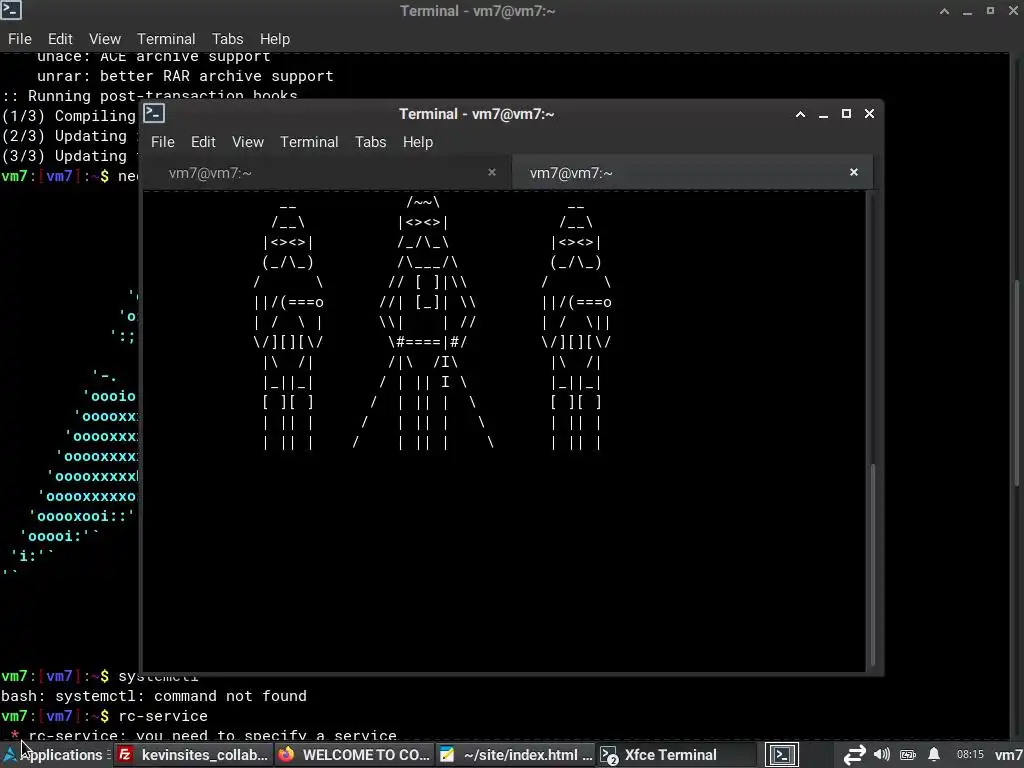
Task: Open Edit menu in front terminal window
Action: point(203,142)
